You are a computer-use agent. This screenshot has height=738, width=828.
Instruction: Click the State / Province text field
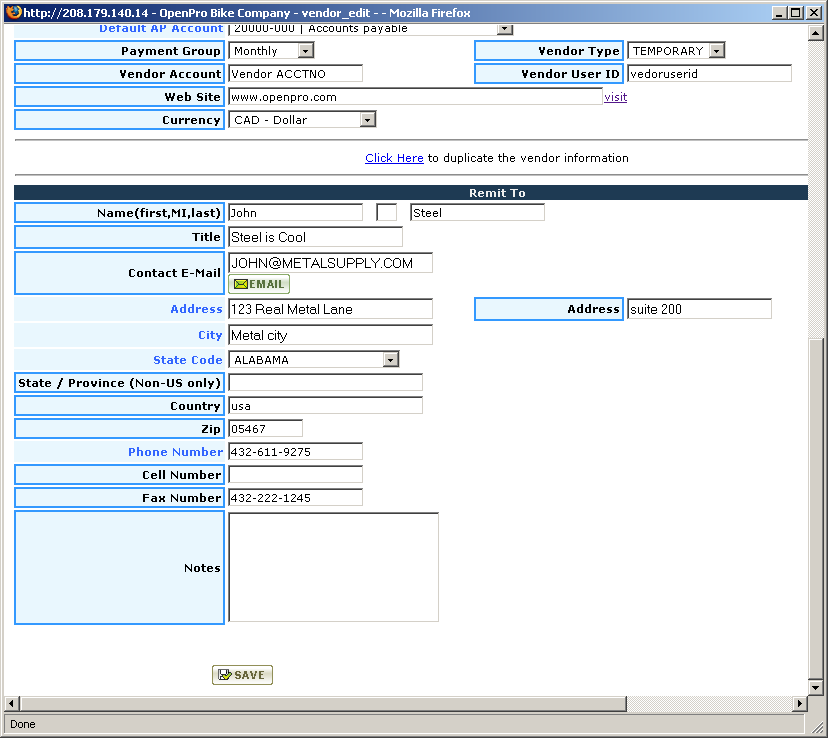(x=325, y=383)
